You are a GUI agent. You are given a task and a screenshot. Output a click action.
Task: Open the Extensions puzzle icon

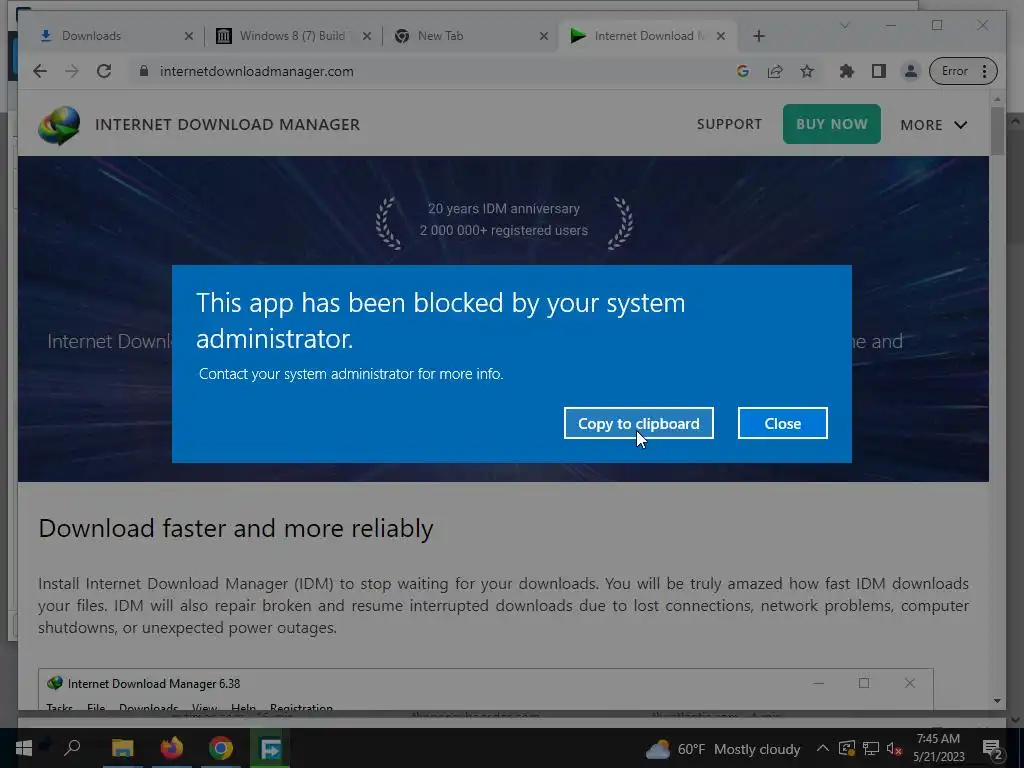[846, 71]
